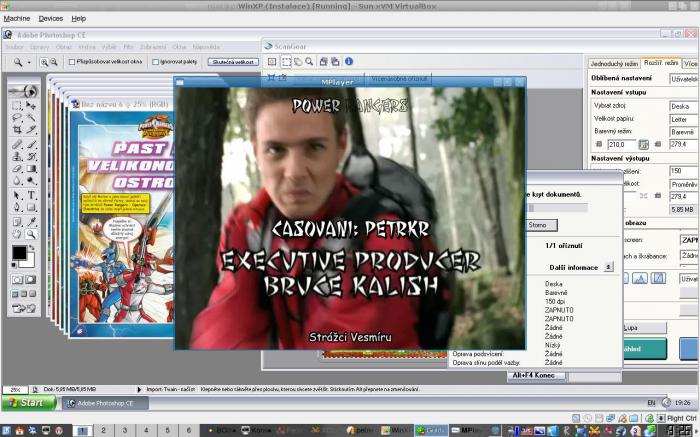The width and height of the screenshot is (700, 437).
Task: Open the Machine menu in VirtualBox
Action: 17,18
